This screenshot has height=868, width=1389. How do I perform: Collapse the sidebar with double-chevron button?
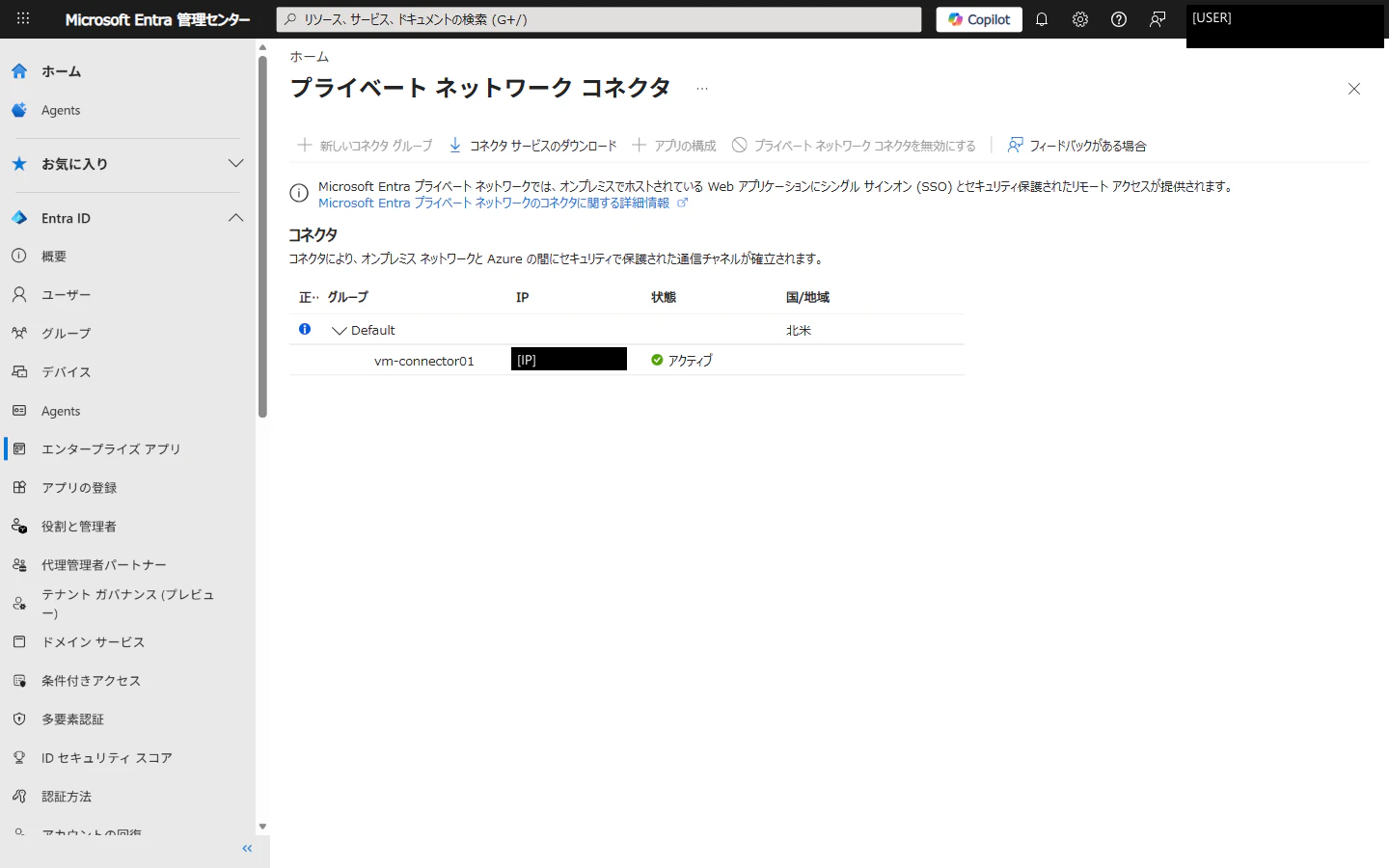pos(247,849)
